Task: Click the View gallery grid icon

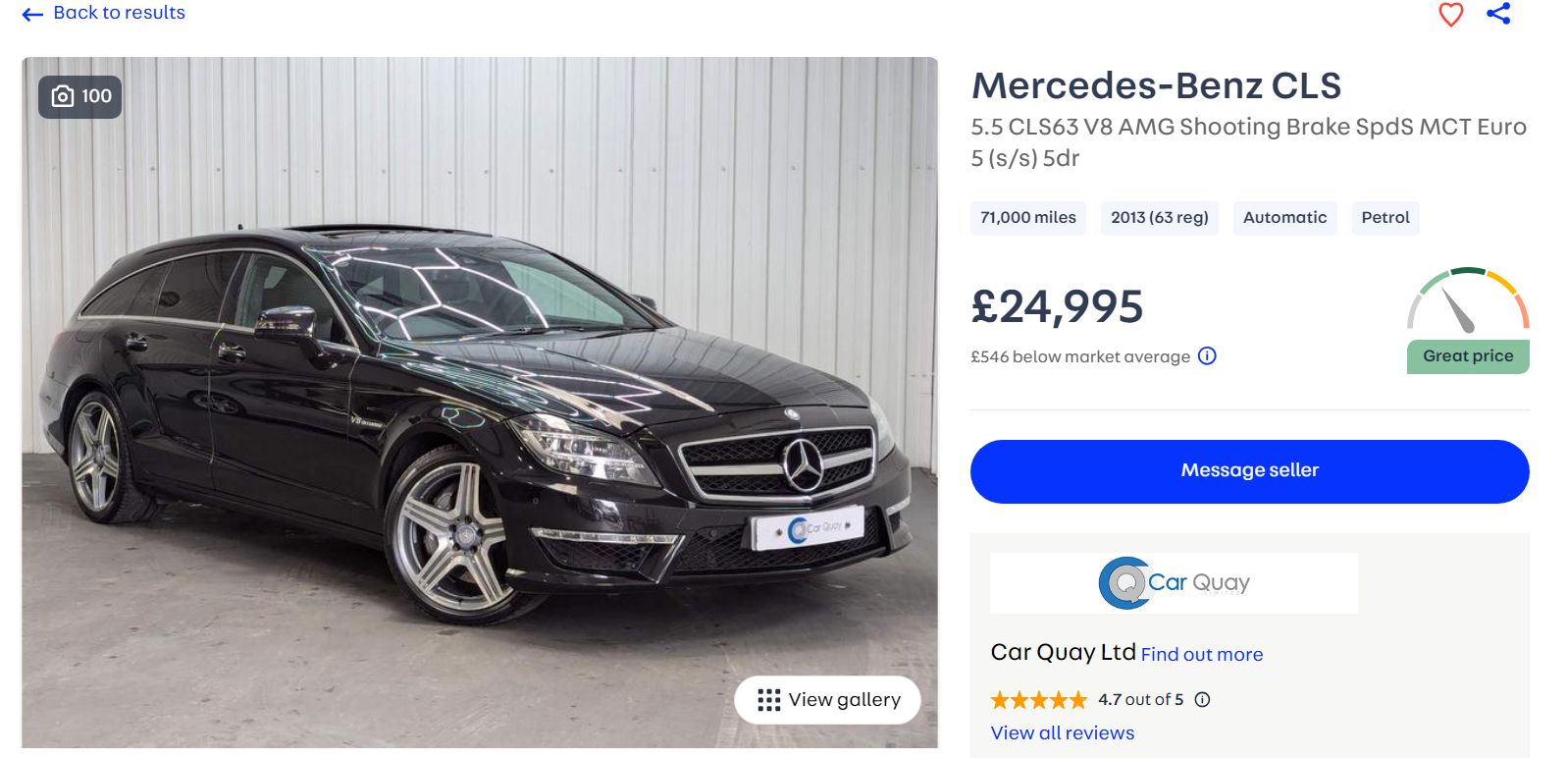Action: coord(769,700)
